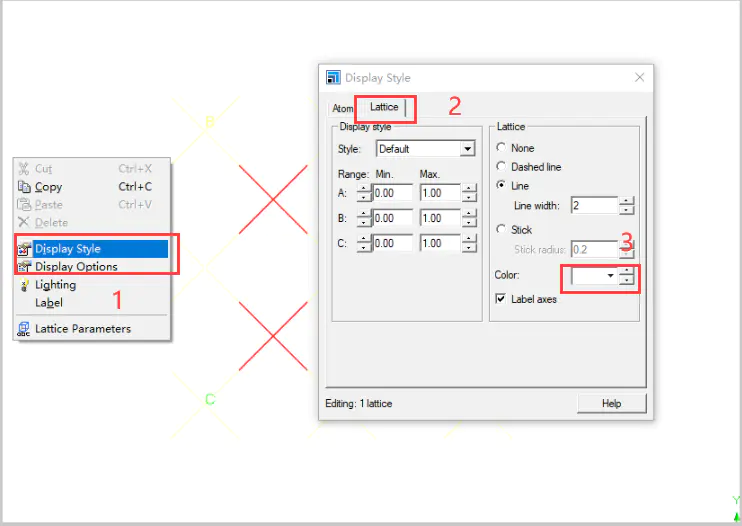Screen dimensions: 742x526
Task: Select Label in the context menu
Action: click(x=92, y=303)
